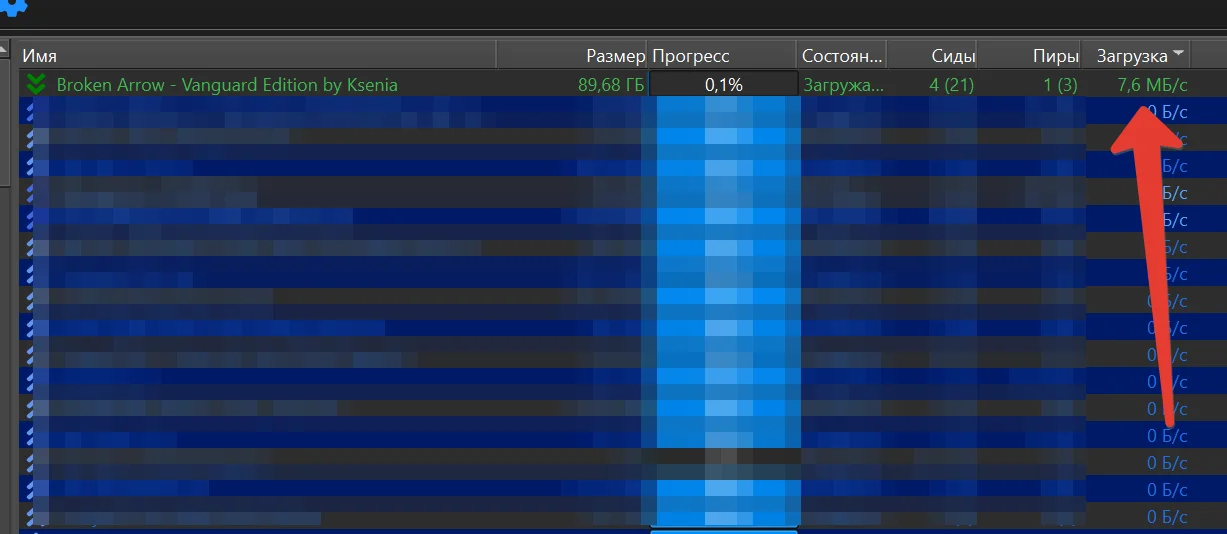Click the Загружа... status of Broken Arrow

click(x=843, y=85)
